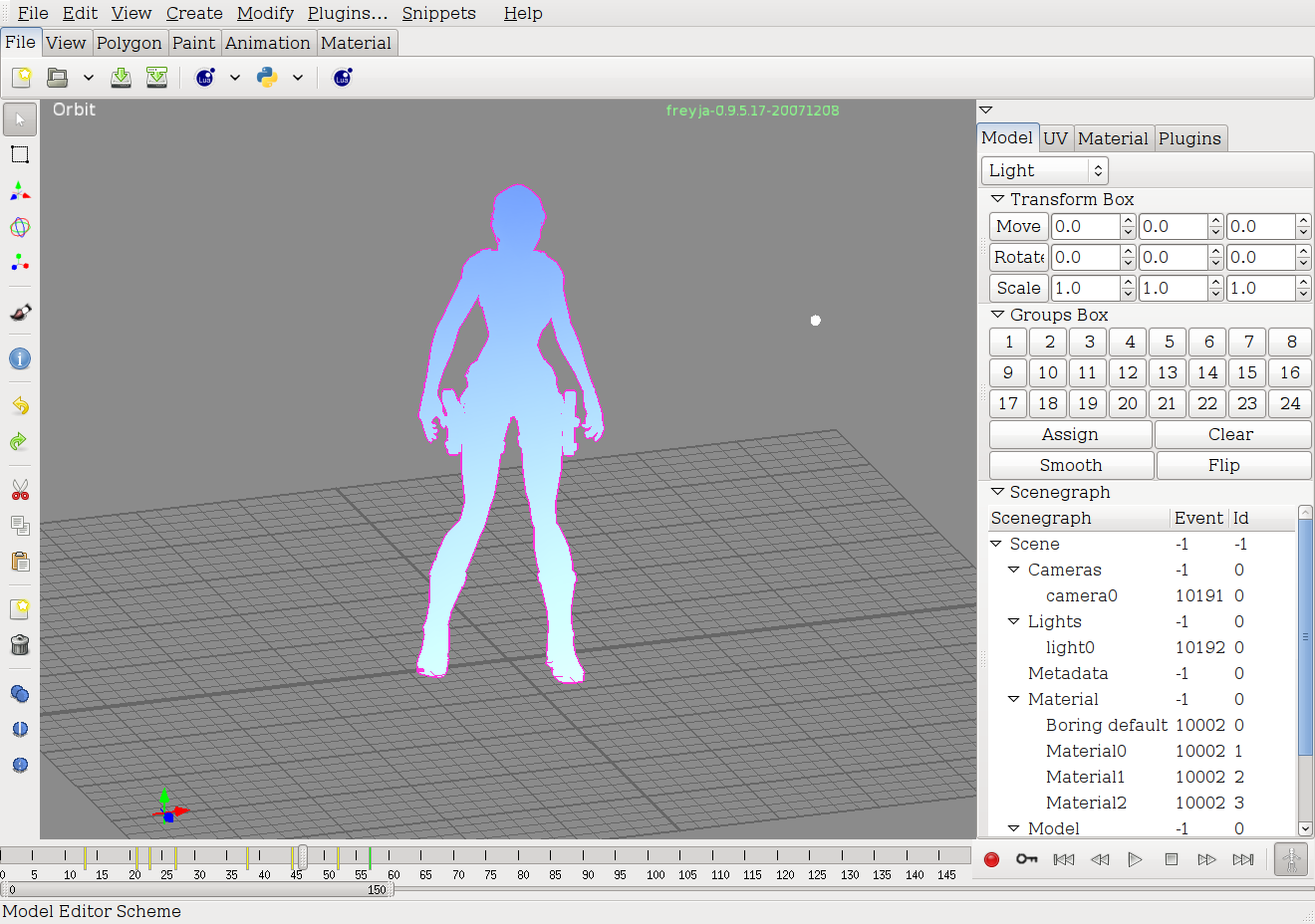Click the blue info icon
Screen dimensions: 1315x924
pyautogui.click(x=20, y=358)
